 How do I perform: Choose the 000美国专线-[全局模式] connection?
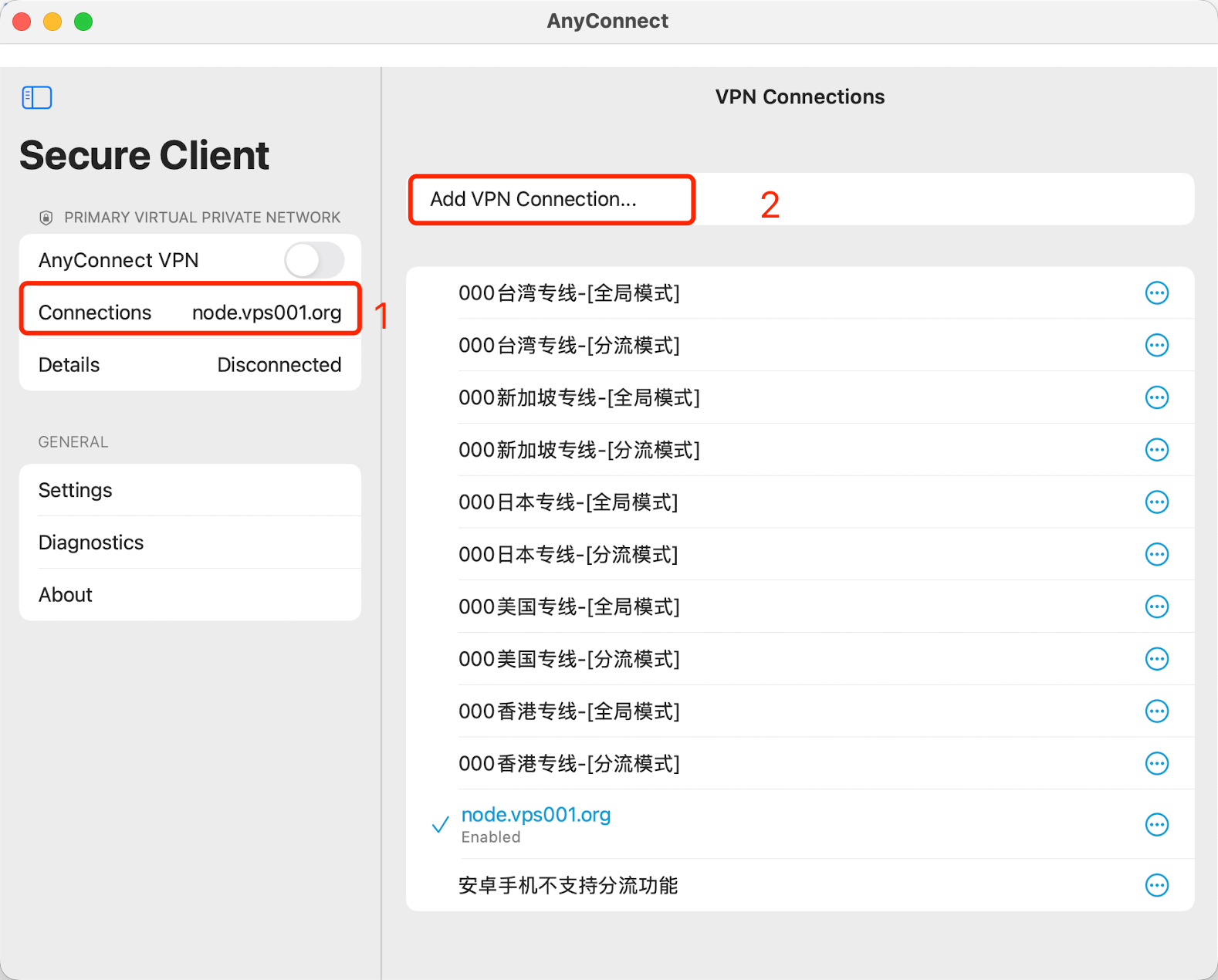coord(569,607)
